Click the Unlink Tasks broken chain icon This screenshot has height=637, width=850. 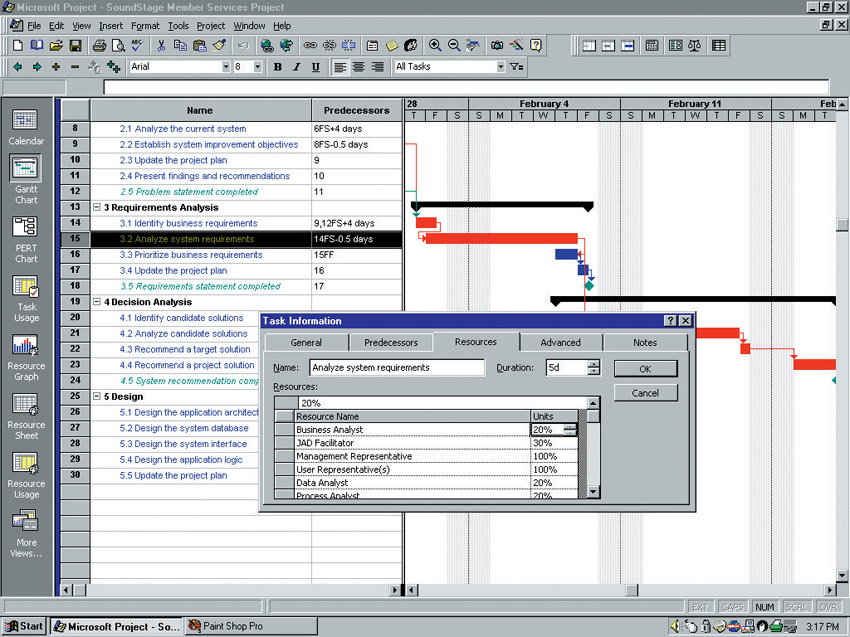(x=329, y=46)
